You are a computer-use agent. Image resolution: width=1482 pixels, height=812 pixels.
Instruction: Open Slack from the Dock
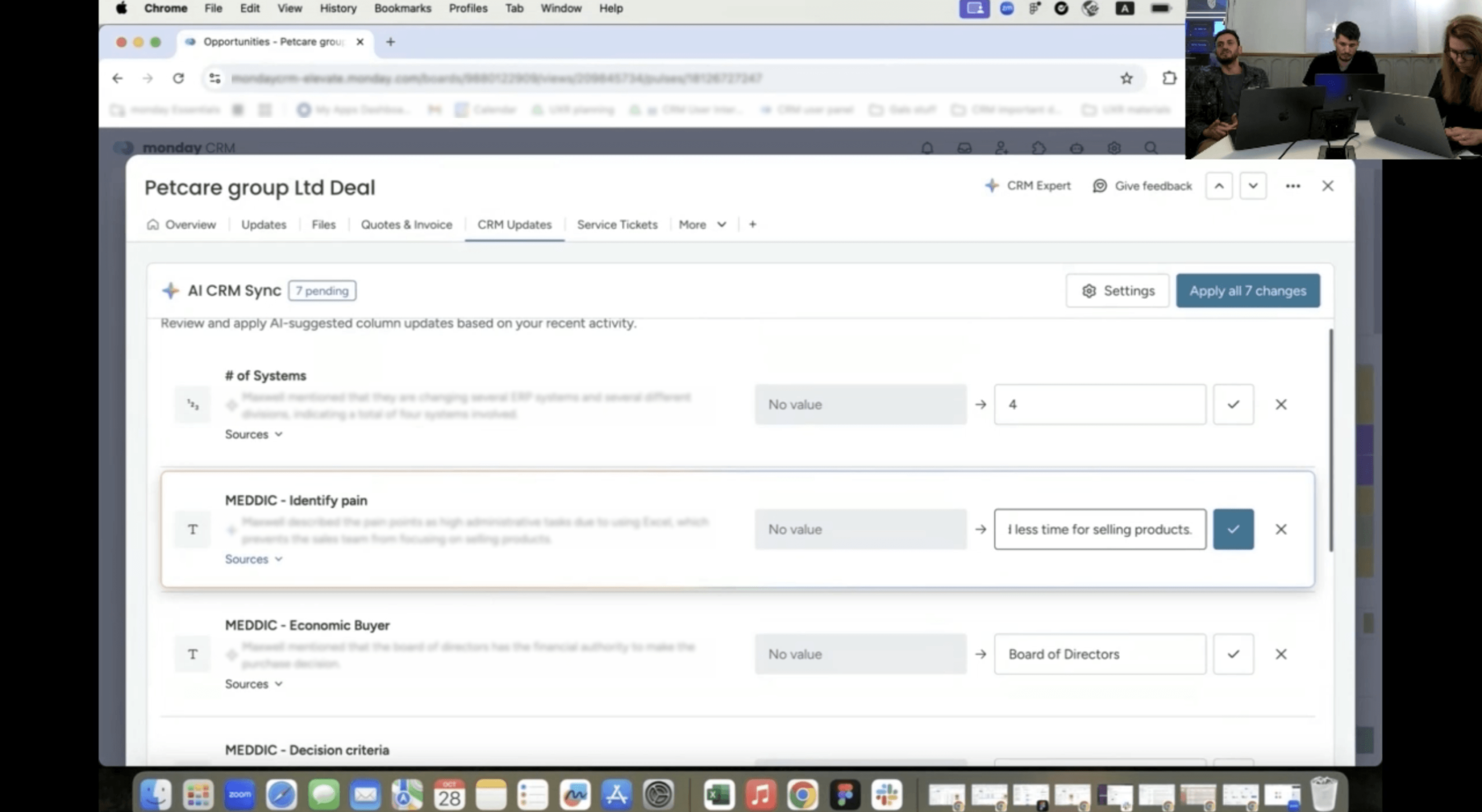point(886,795)
